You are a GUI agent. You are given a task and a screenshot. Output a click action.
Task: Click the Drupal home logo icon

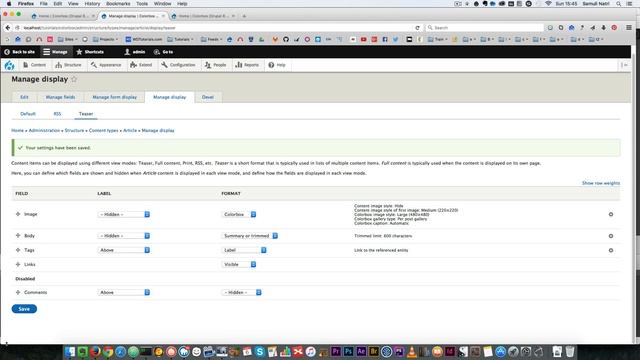pos(9,65)
